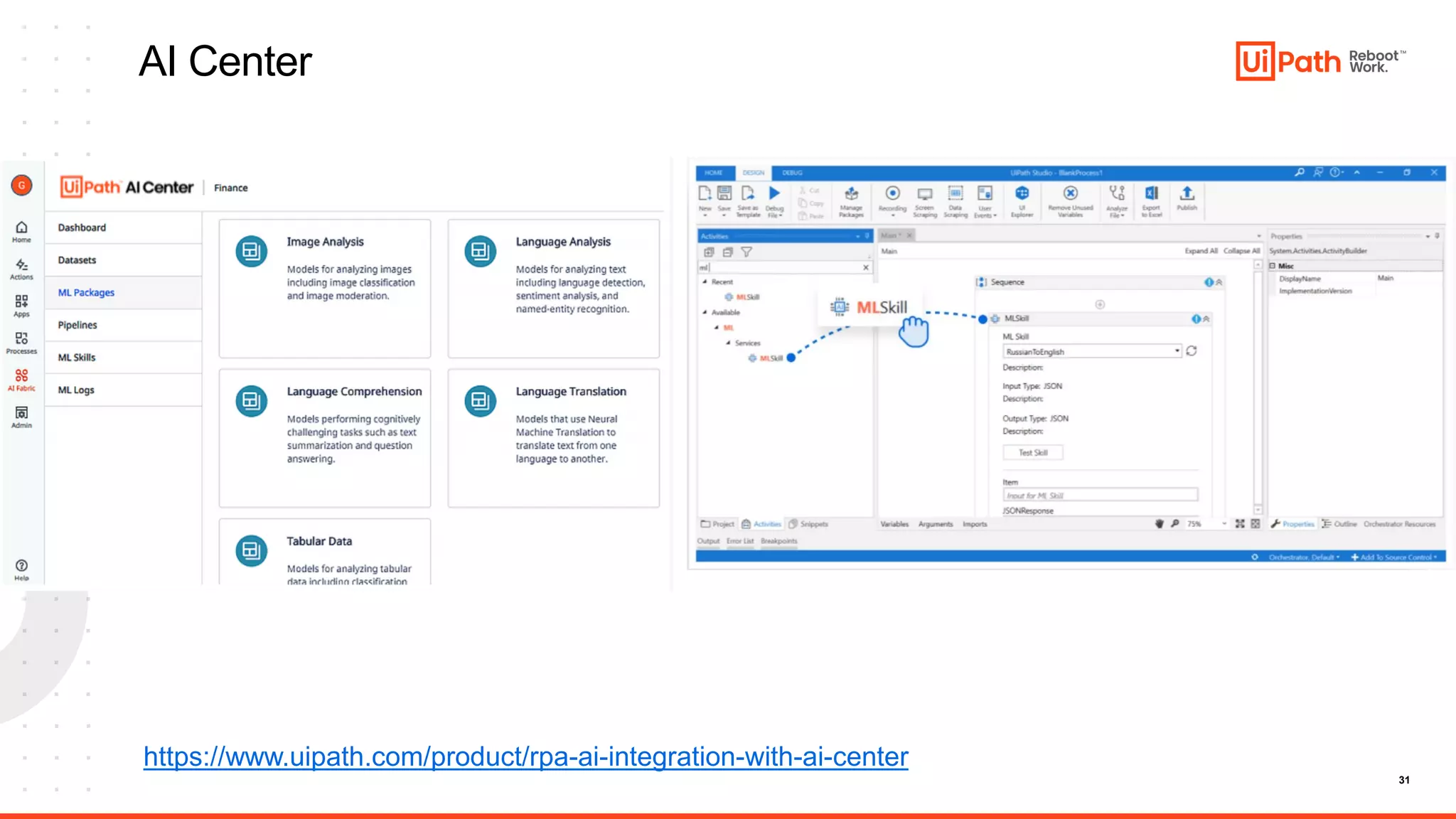Collapse the Sequence activity with chevron

pyautogui.click(x=1219, y=282)
